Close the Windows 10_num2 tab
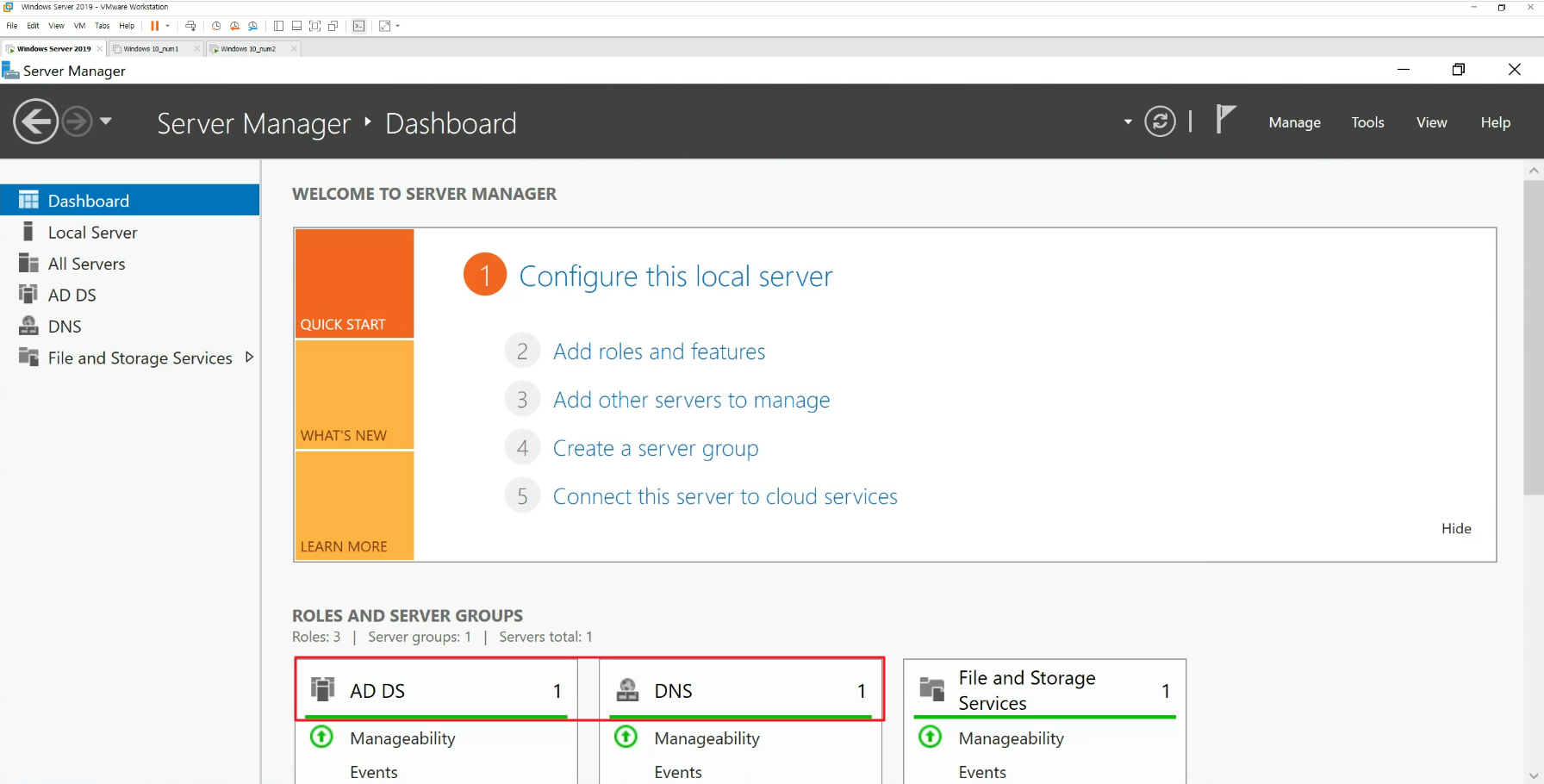Image resolution: width=1544 pixels, height=784 pixels. pyautogui.click(x=294, y=49)
